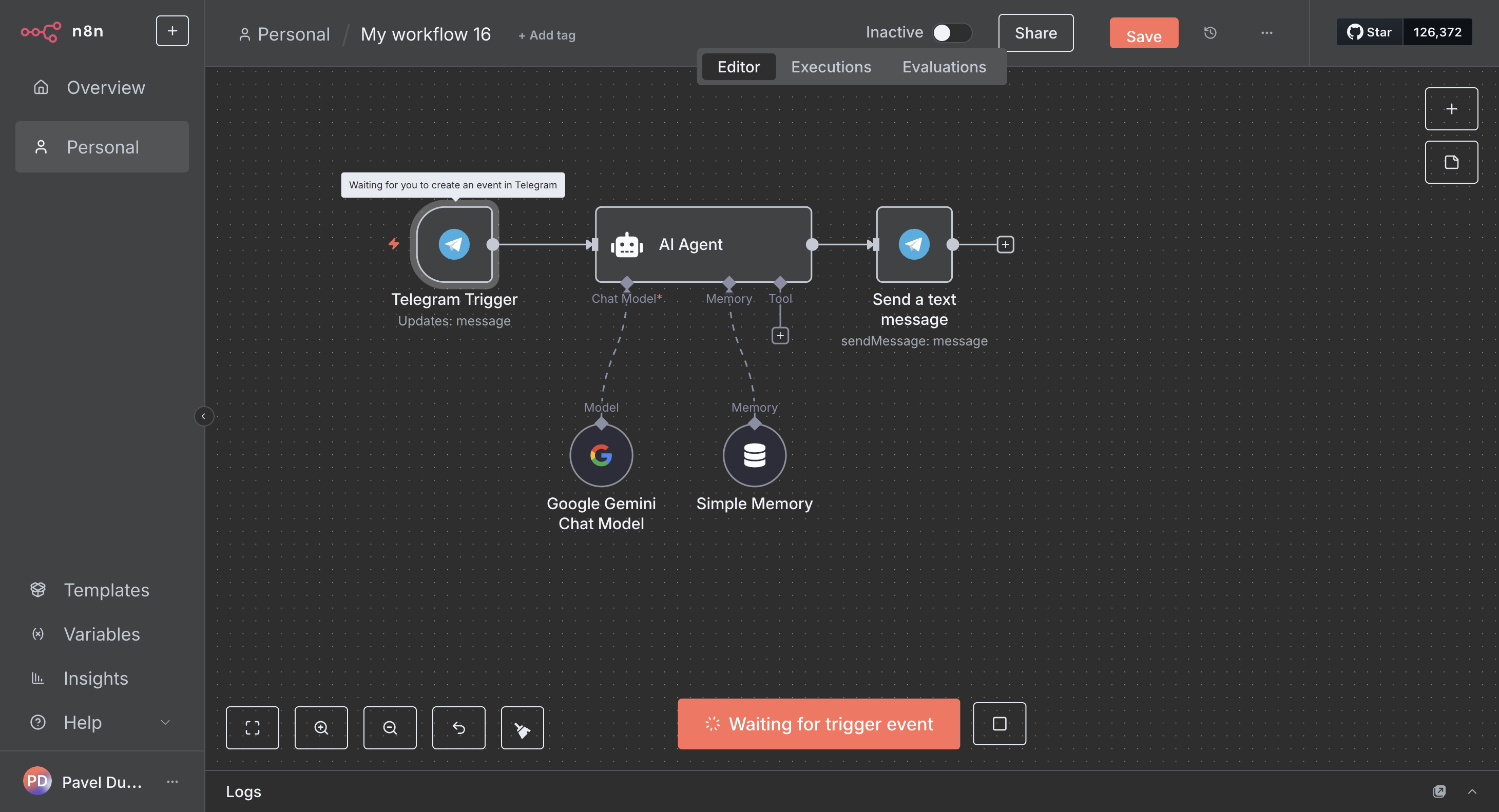
Task: Add a sticky note to canvas
Action: pos(1451,162)
